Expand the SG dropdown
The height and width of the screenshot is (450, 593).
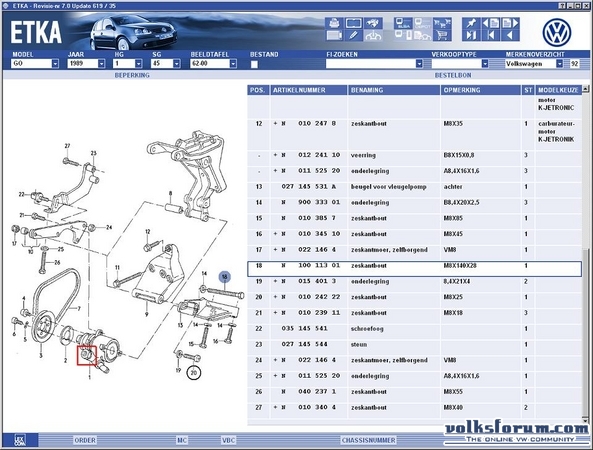point(176,64)
